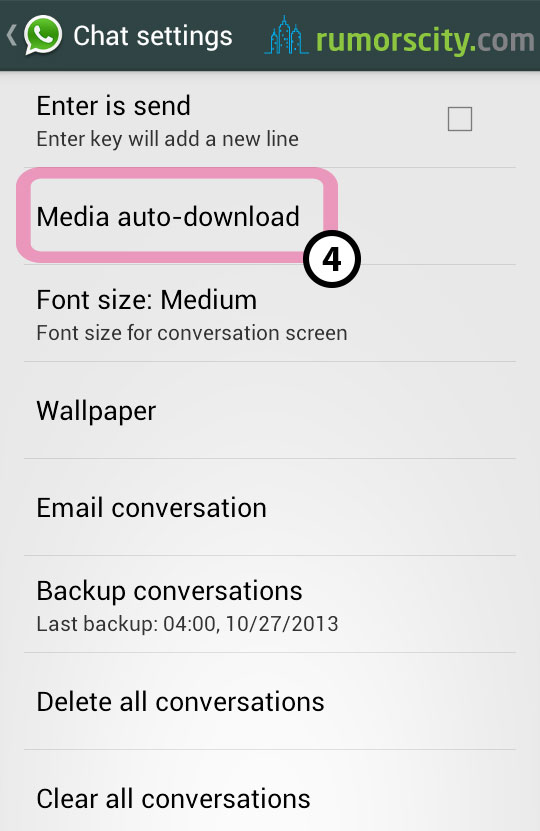Start Backup conversations

pos(270,604)
